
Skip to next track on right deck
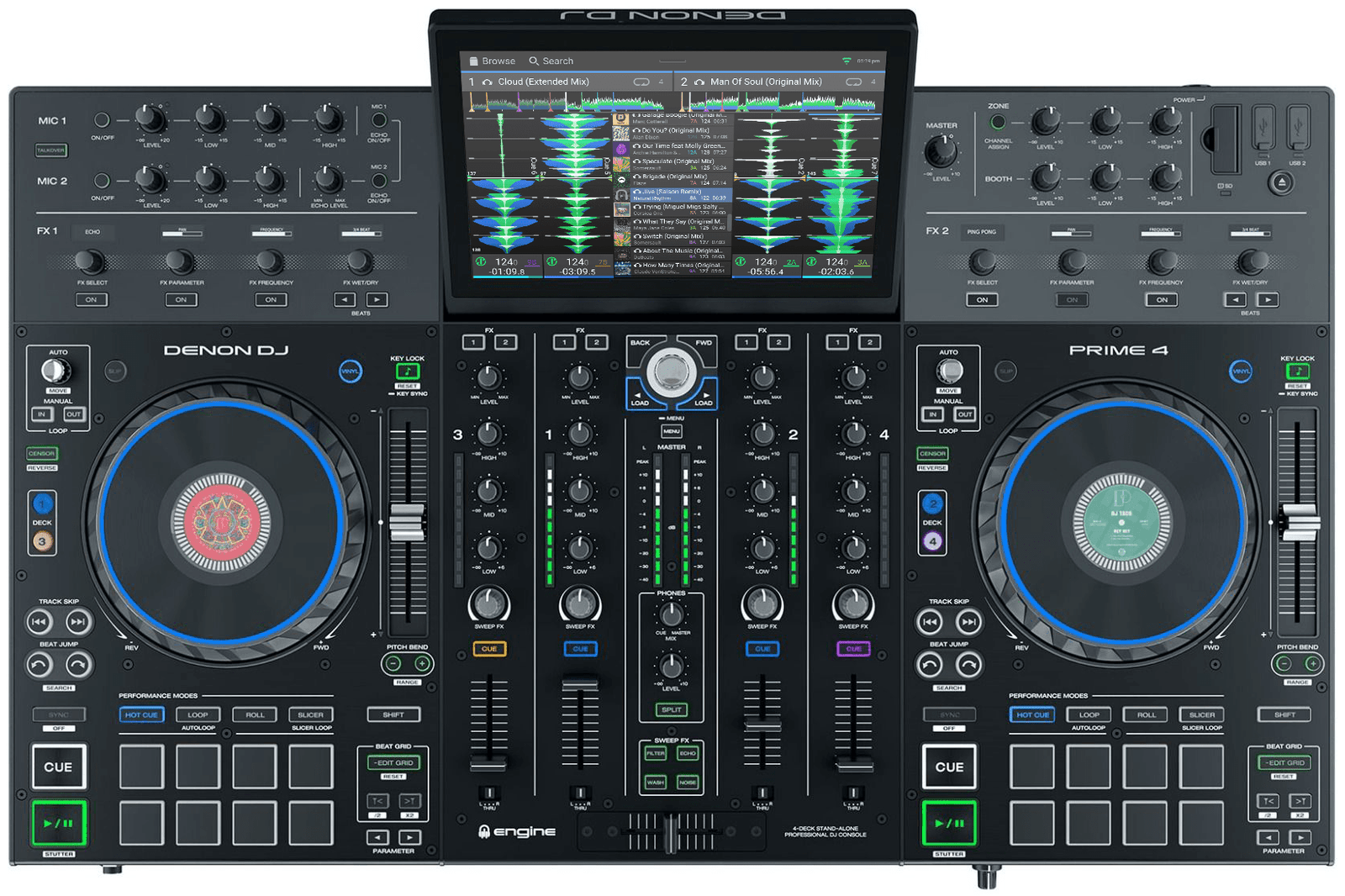(968, 622)
